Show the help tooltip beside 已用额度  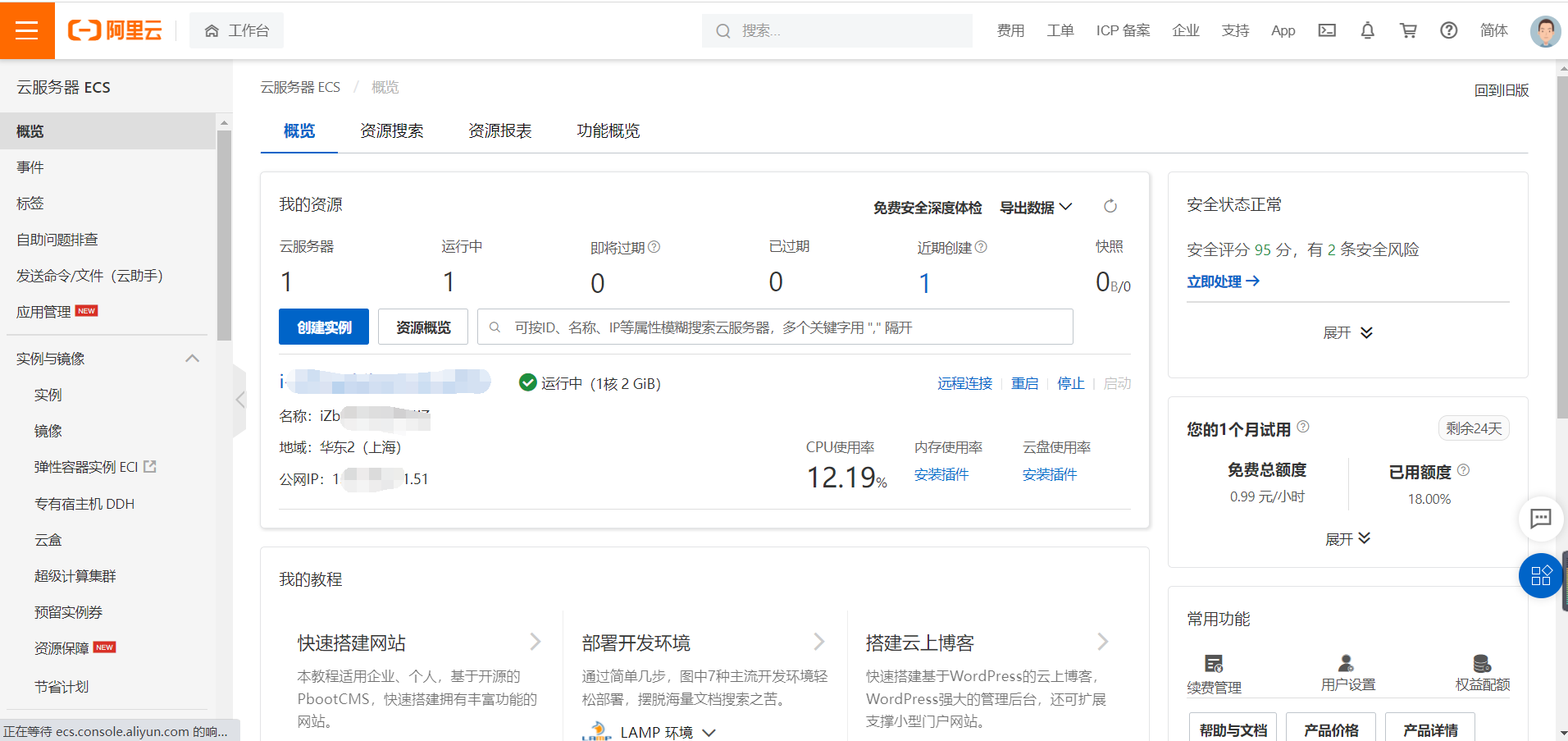pos(1464,470)
